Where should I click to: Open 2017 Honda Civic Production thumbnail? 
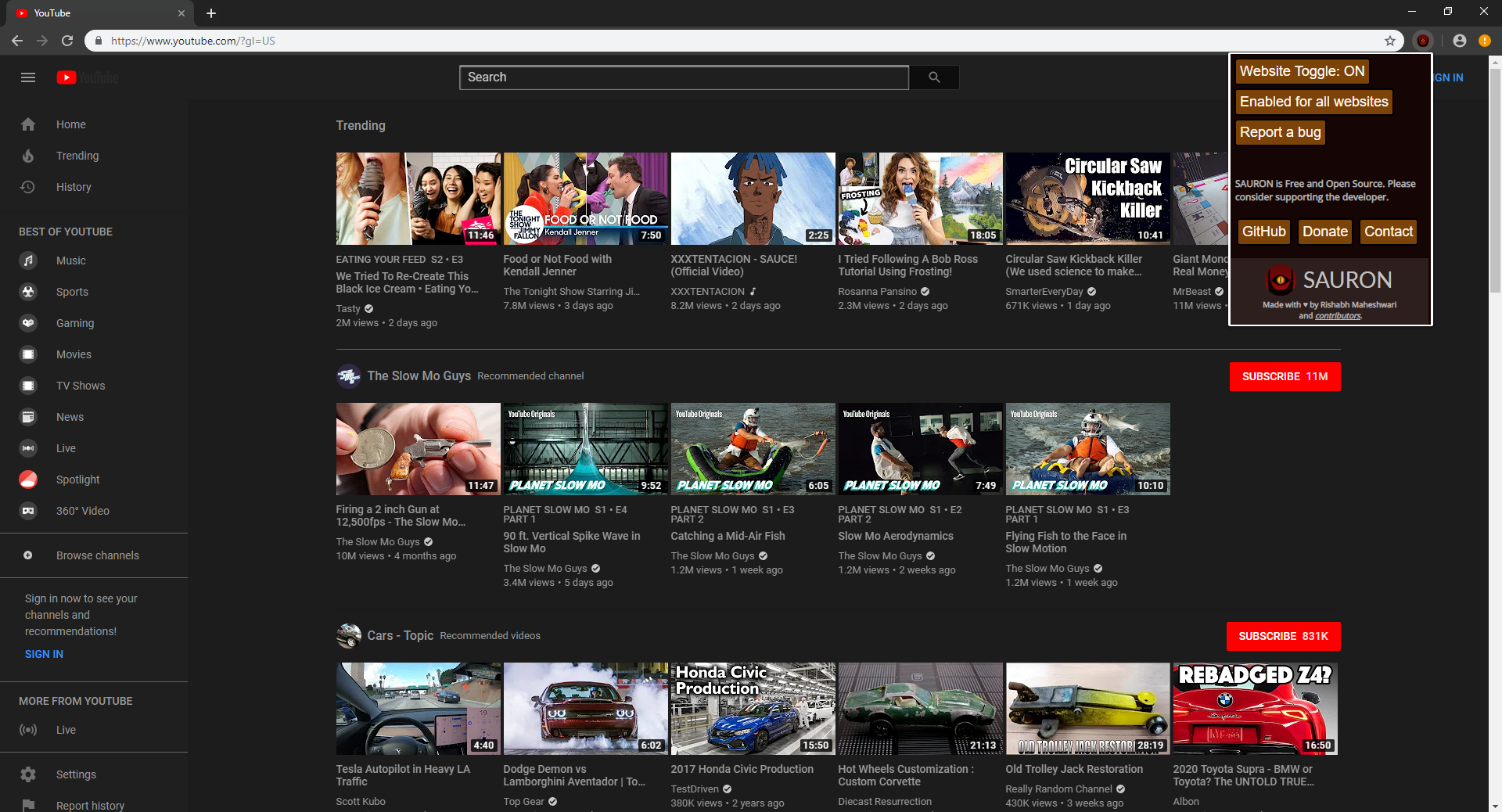(x=753, y=709)
